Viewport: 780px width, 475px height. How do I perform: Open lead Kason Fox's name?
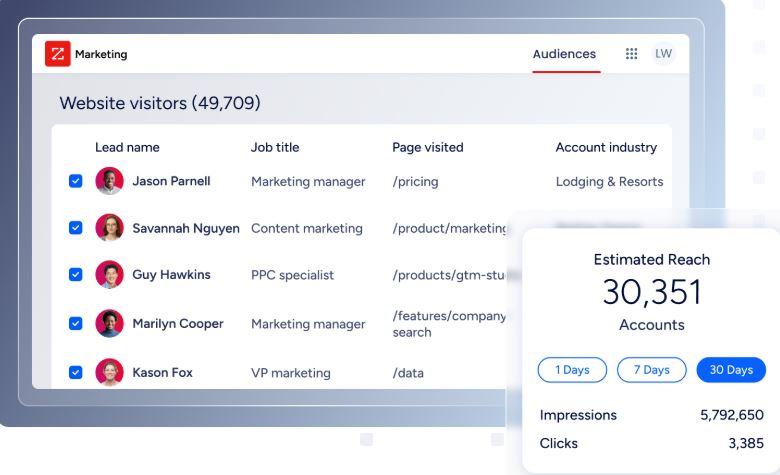[x=162, y=373]
